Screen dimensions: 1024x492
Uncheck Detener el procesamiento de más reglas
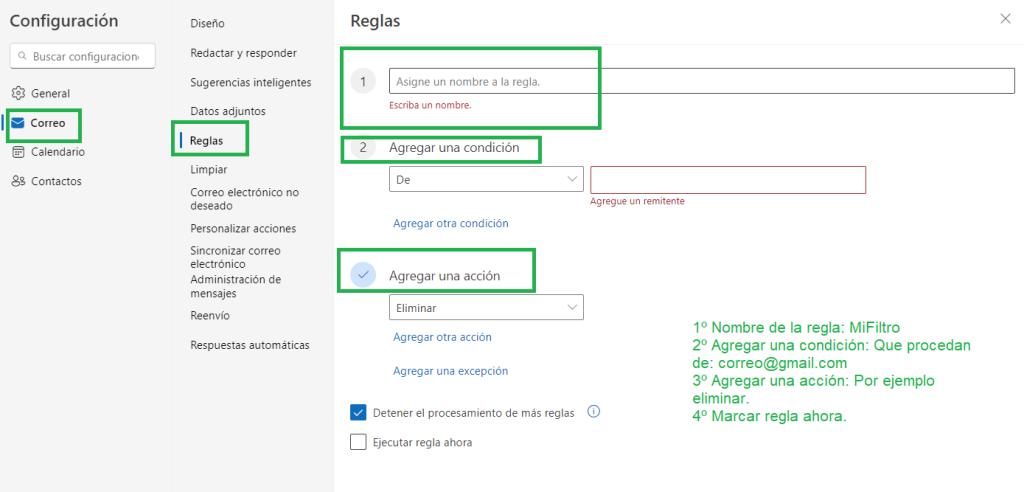pos(359,412)
